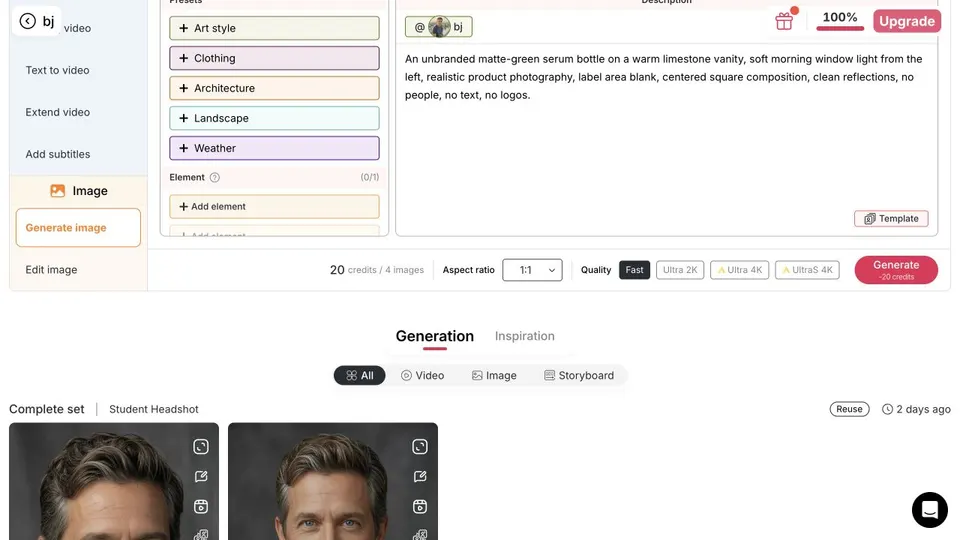Filter generations by Storyboard
This screenshot has height=540, width=960.
(x=579, y=376)
